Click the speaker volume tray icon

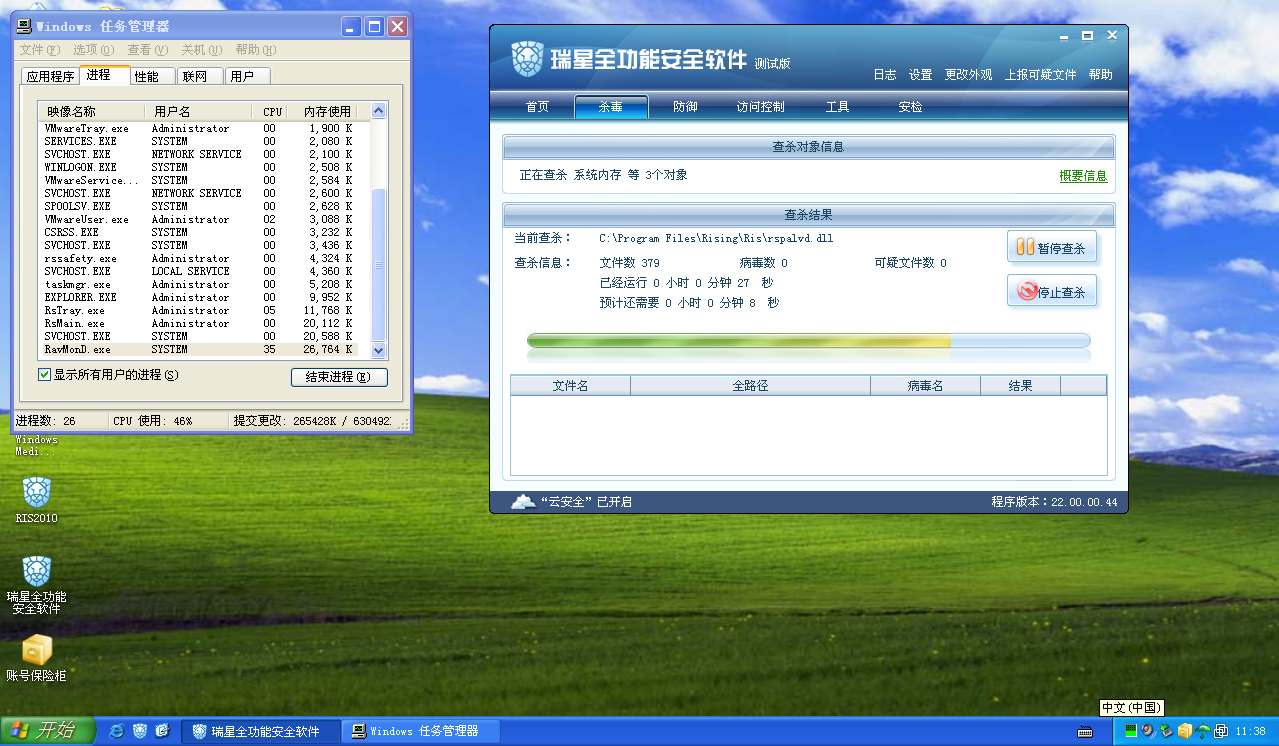pos(1149,731)
